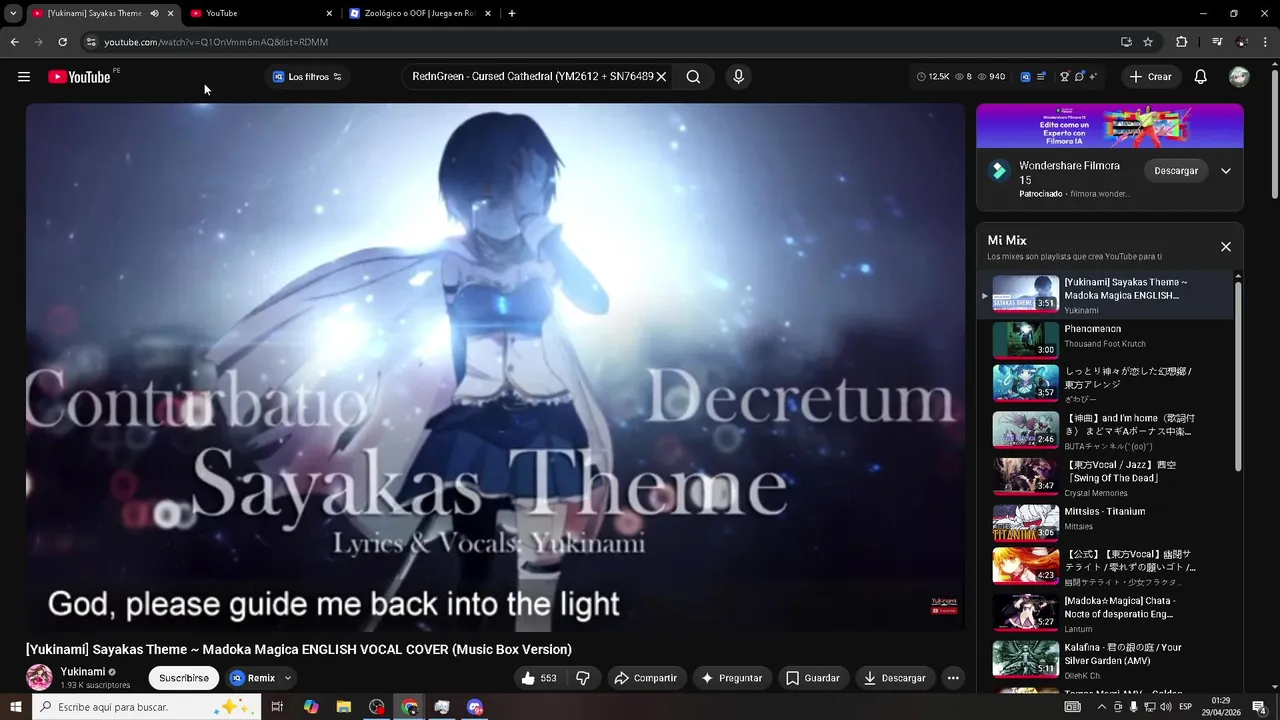Open the browser extensions puzzle icon
This screenshot has height=720, width=1280.
(x=1182, y=42)
